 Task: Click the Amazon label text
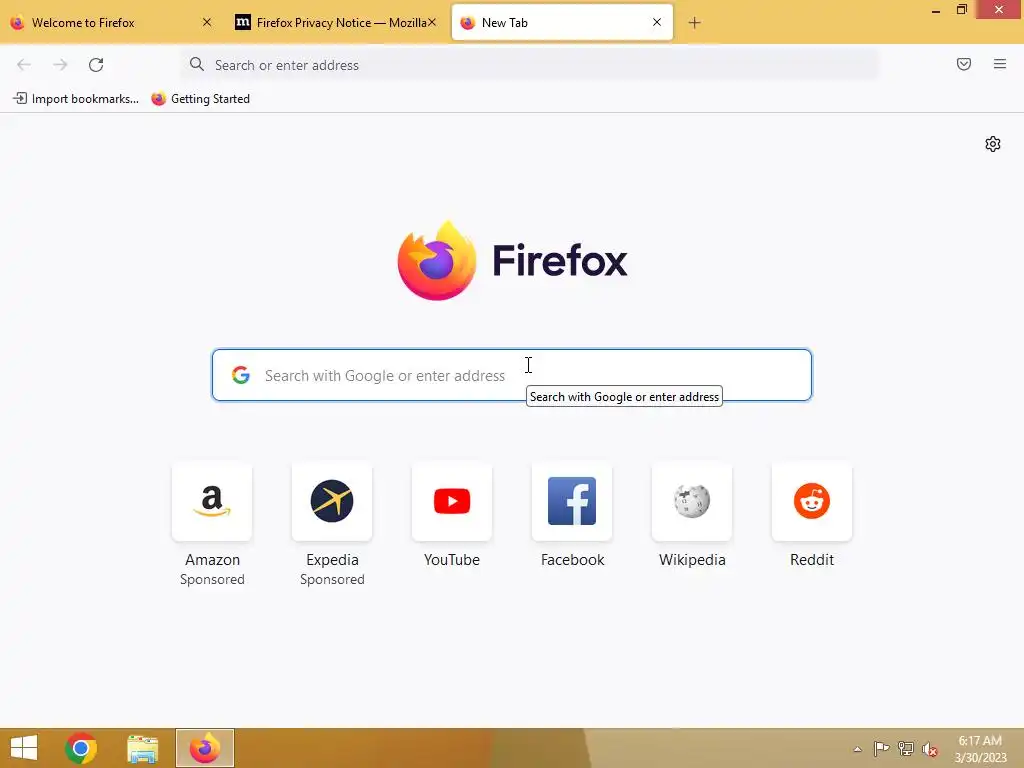[x=212, y=560]
